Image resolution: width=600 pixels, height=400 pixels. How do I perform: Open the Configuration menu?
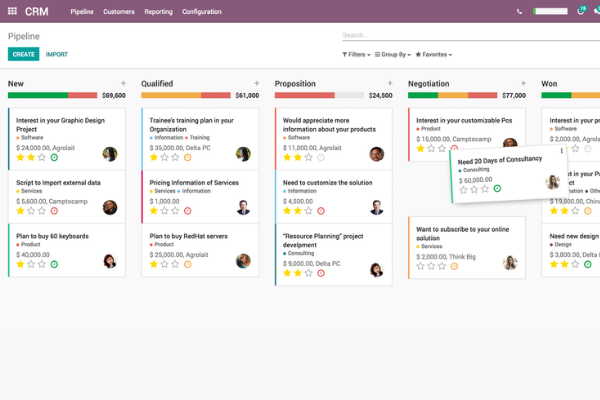click(x=202, y=11)
